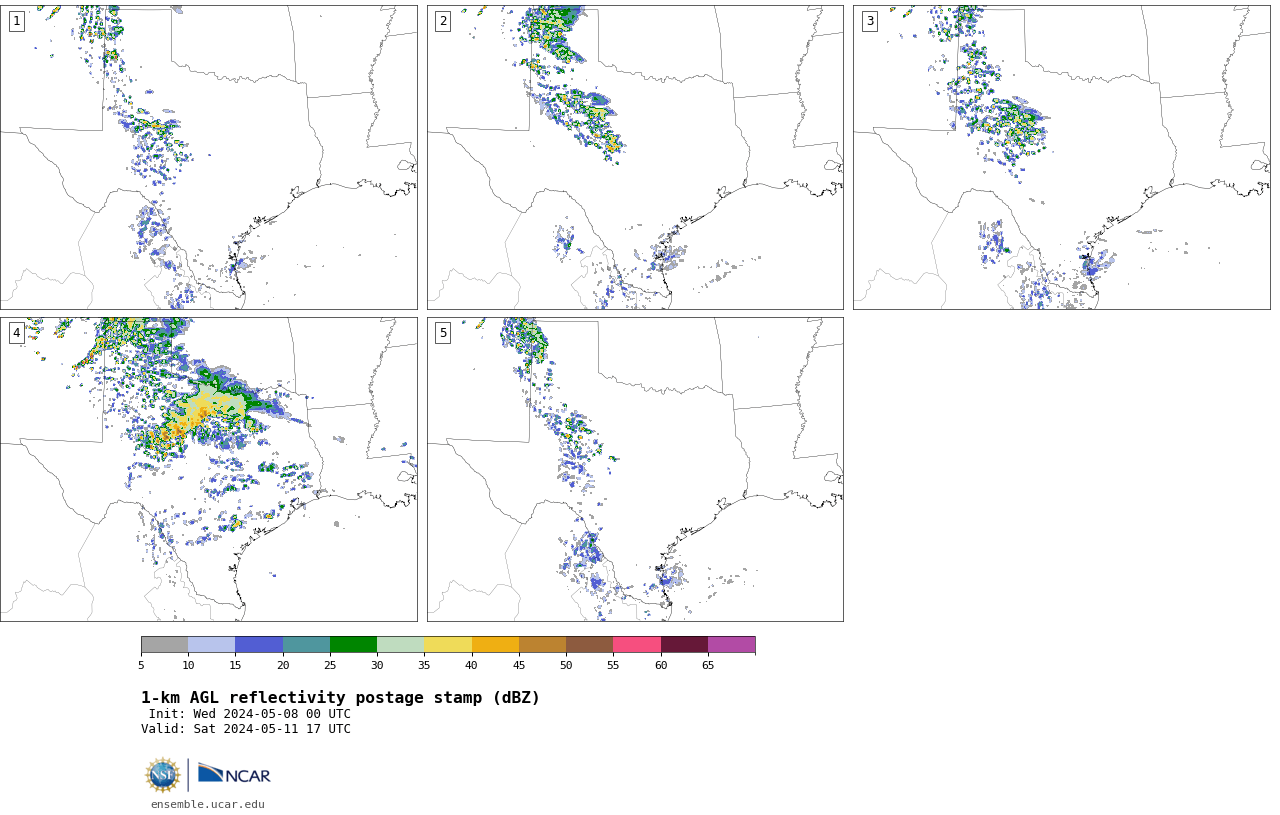Screen dimensions: 1280x815
Task: Open ensemble member 5 map panel
Action: point(635,469)
